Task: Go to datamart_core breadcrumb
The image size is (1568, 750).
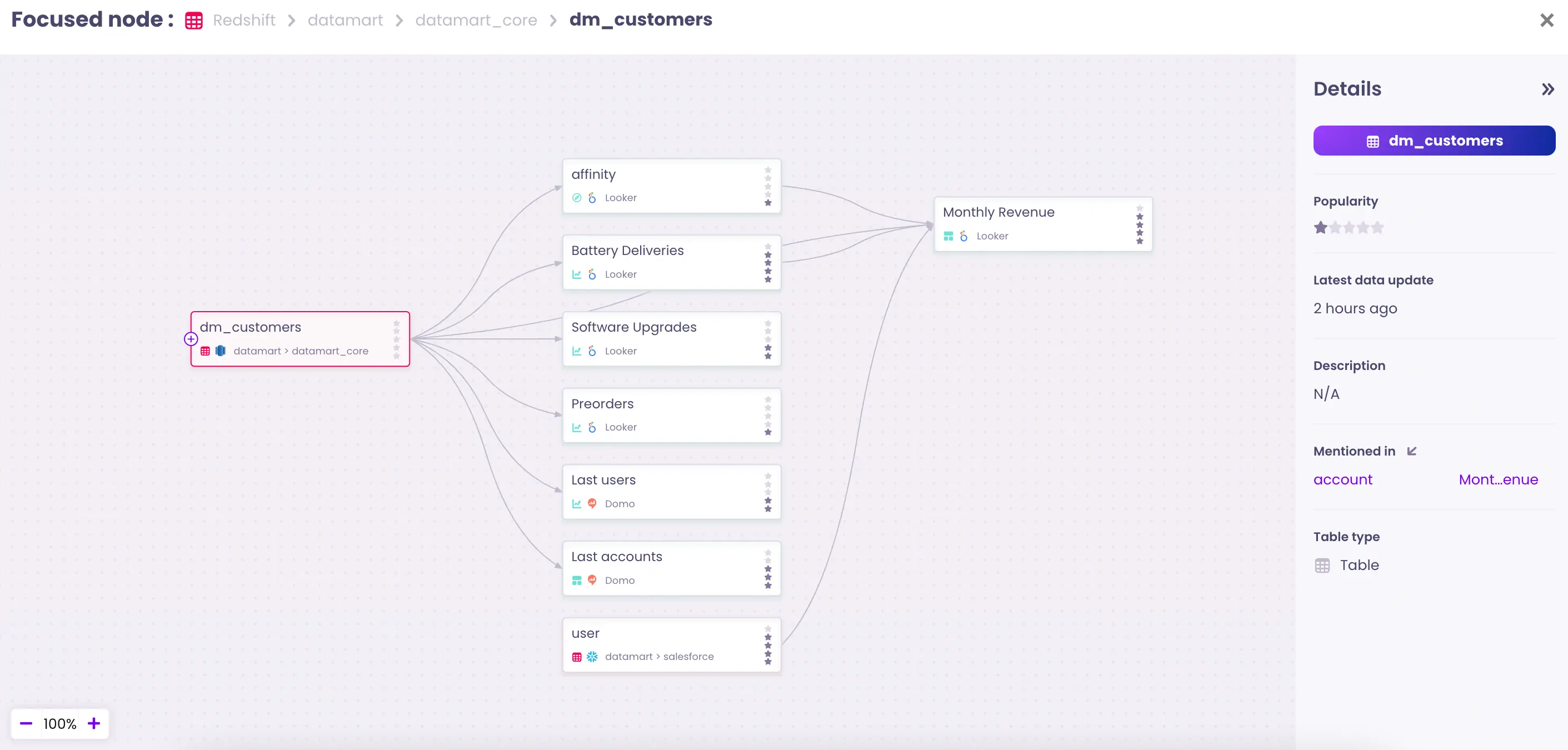Action: pos(476,20)
